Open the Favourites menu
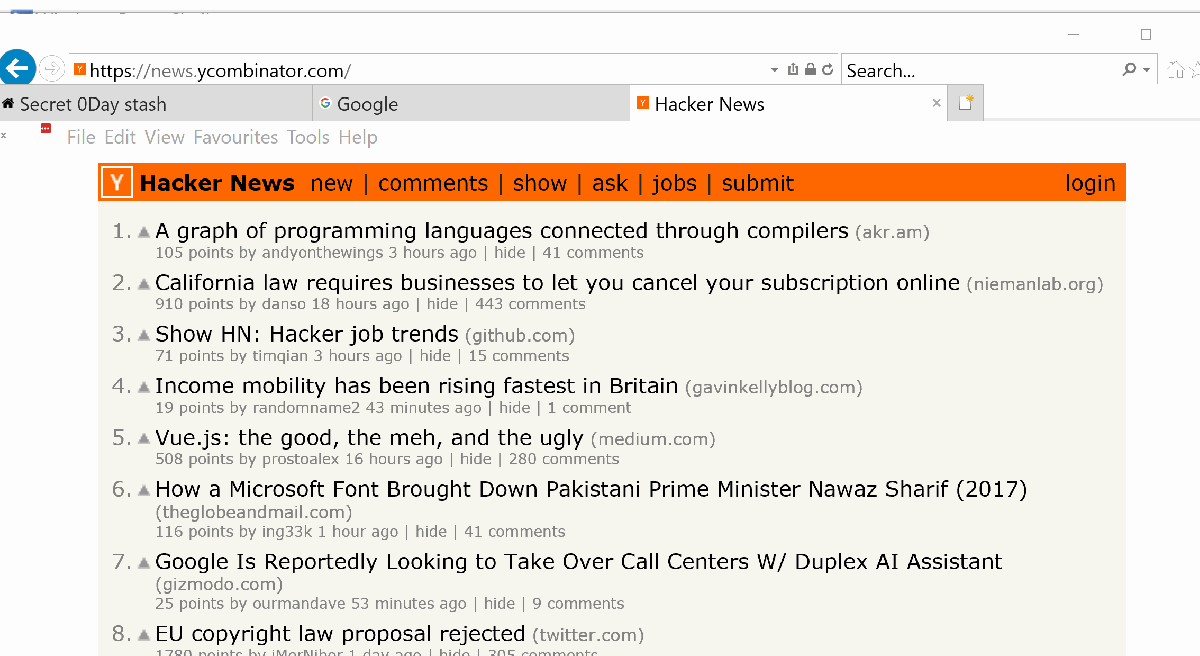This screenshot has height=656, width=1200. pyautogui.click(x=235, y=138)
